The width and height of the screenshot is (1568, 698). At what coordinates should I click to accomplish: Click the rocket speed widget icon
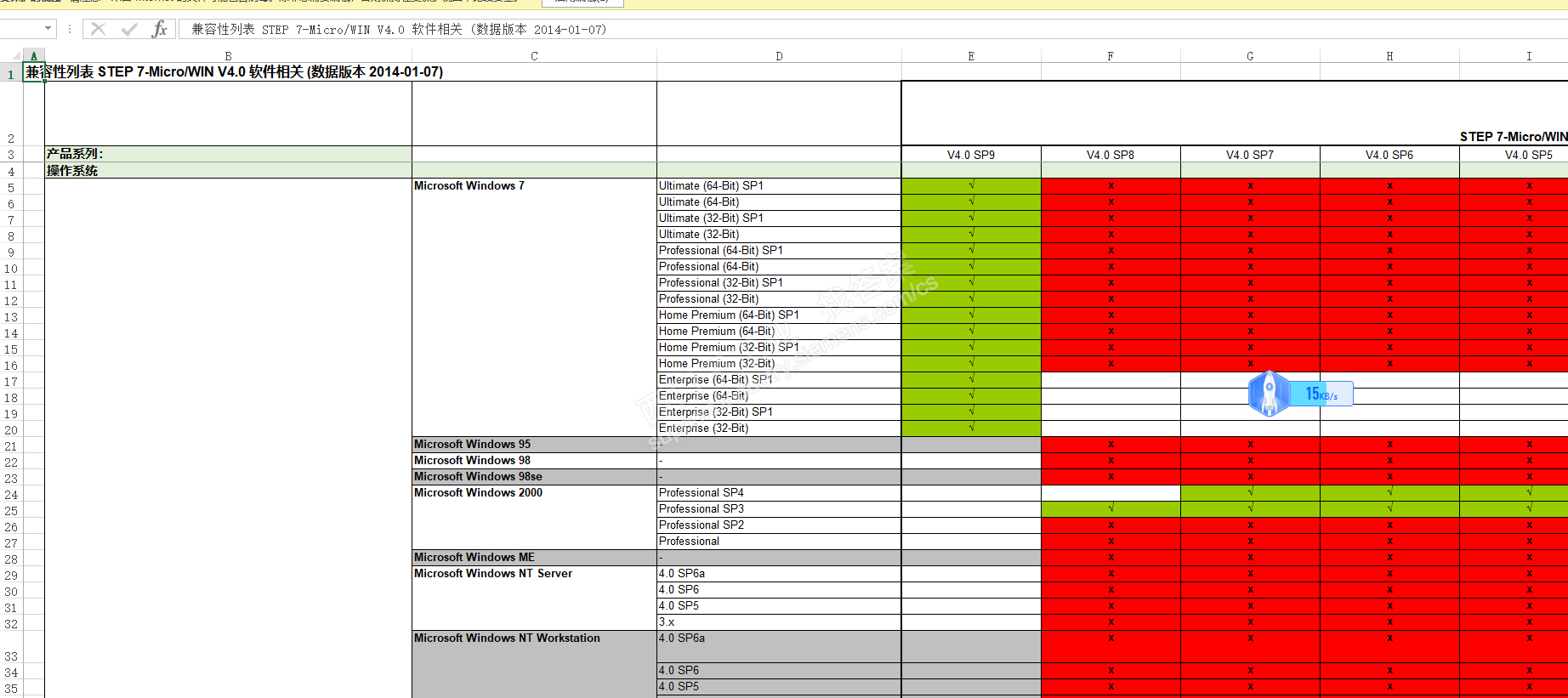[x=1269, y=394]
